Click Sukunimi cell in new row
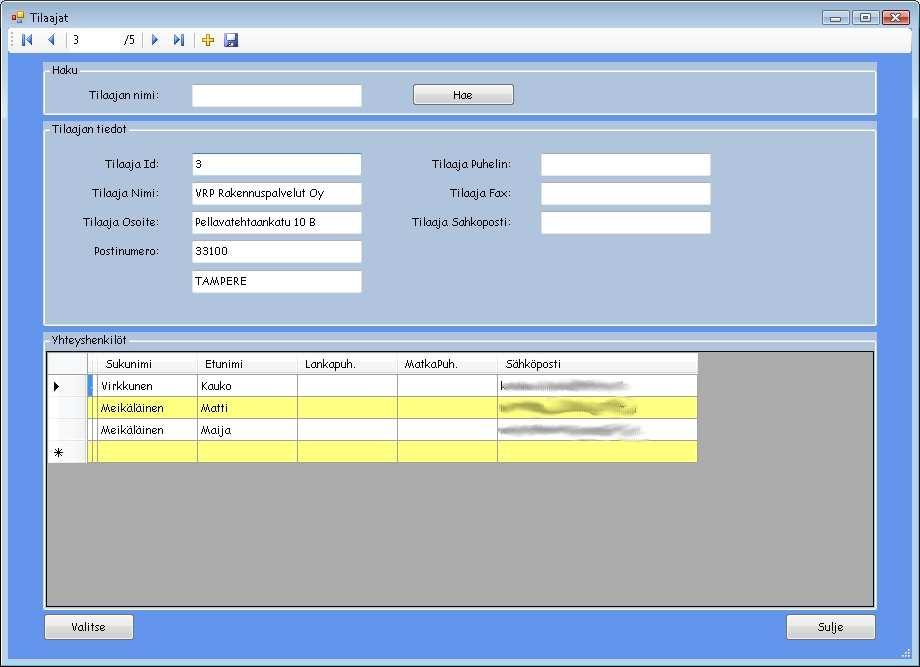 147,452
